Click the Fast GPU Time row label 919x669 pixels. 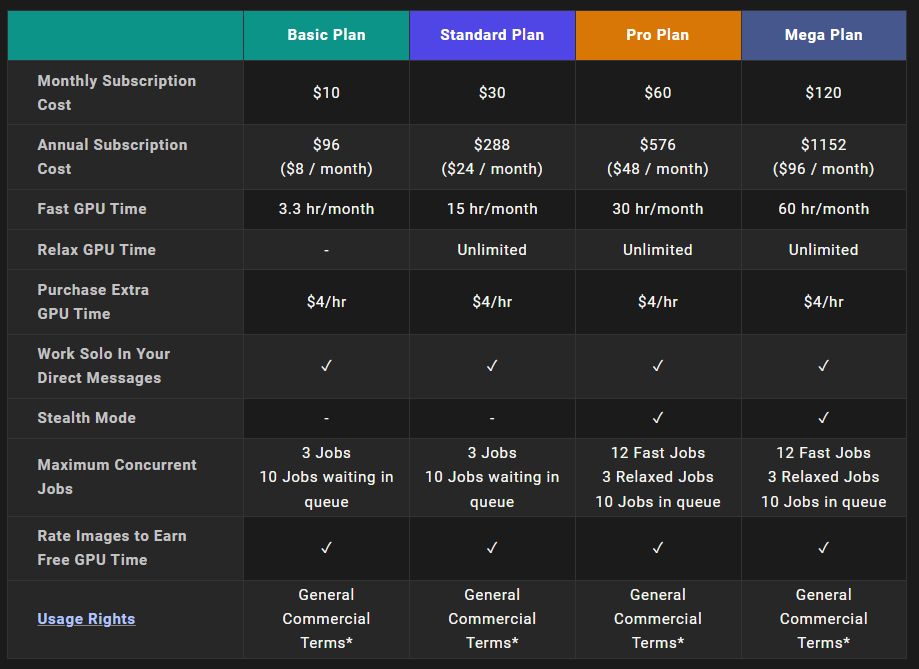pos(92,209)
